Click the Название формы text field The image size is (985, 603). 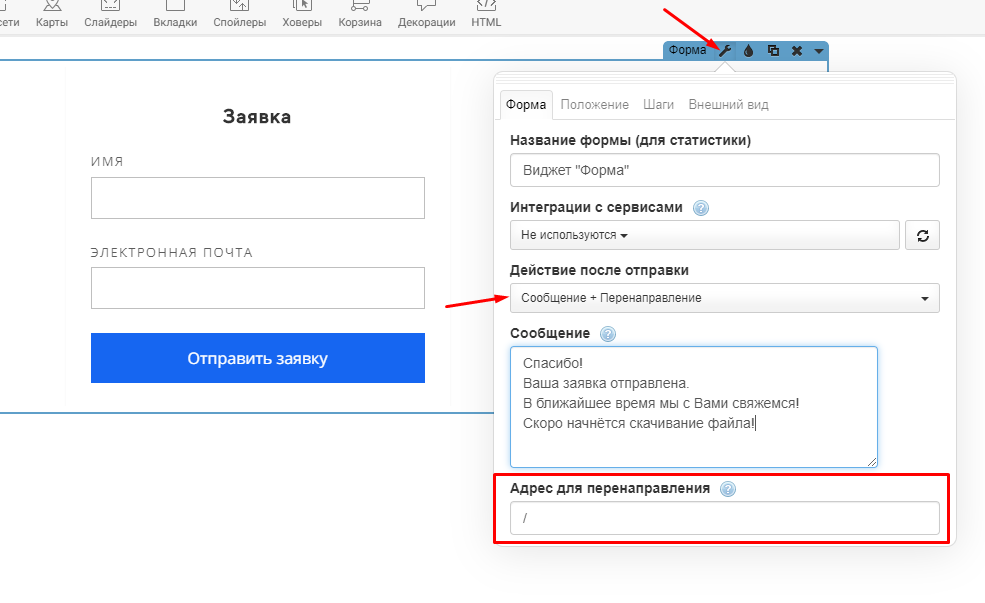tap(724, 170)
